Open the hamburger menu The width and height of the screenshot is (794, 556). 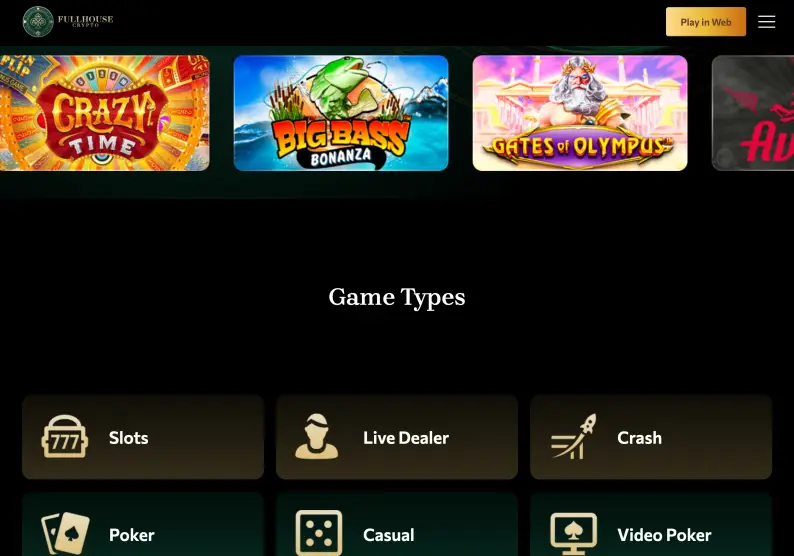766,21
